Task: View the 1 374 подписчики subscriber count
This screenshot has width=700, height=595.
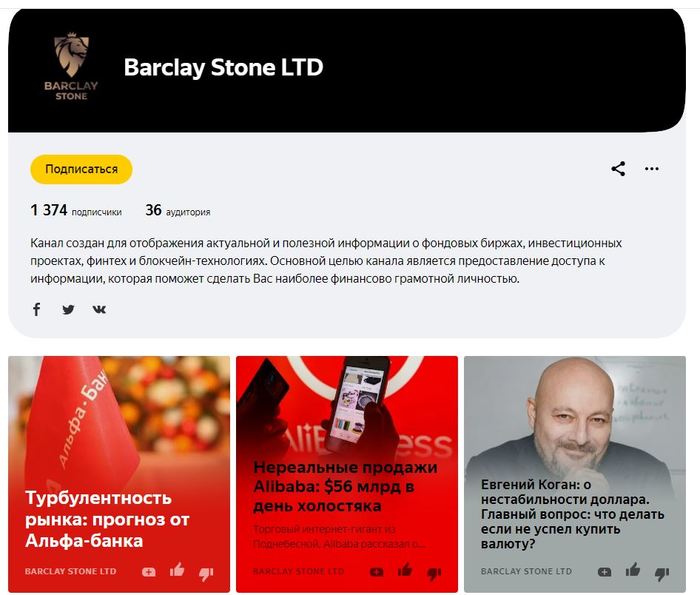Action: pyautogui.click(x=76, y=210)
